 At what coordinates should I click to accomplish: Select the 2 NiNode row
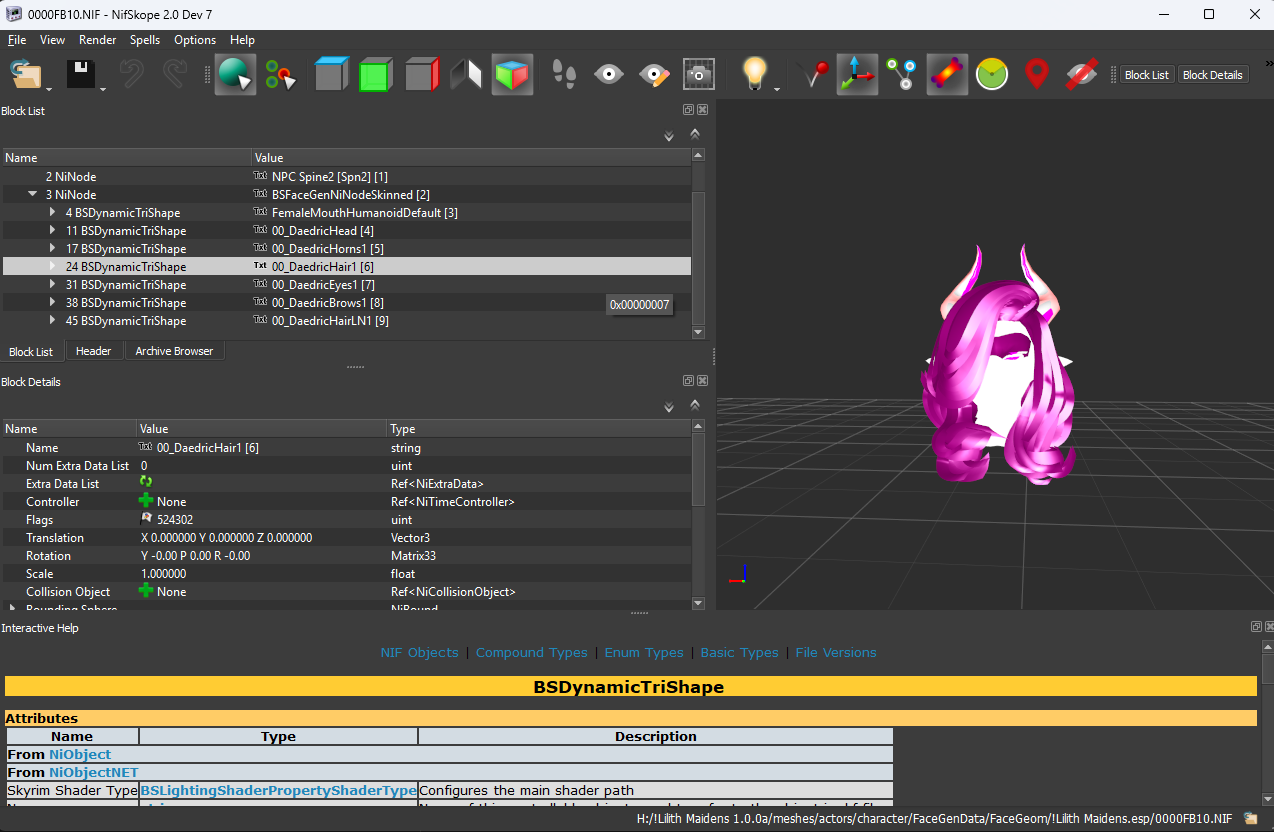pos(346,176)
